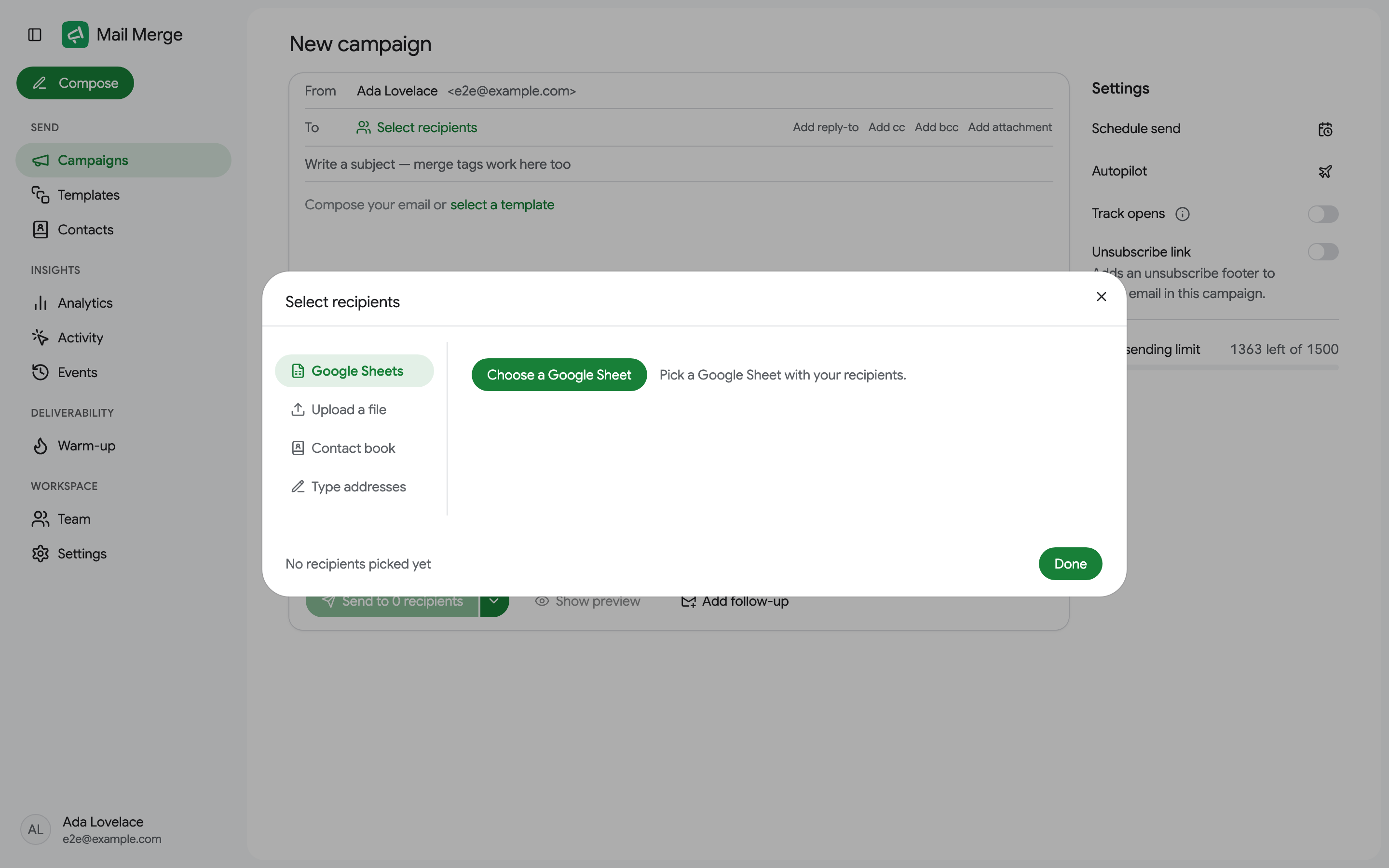
Task: Switch to the Upload a file tab
Action: [x=354, y=410]
